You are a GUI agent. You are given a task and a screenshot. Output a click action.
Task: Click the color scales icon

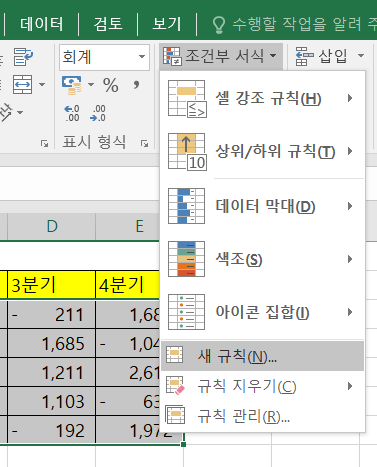186,259
